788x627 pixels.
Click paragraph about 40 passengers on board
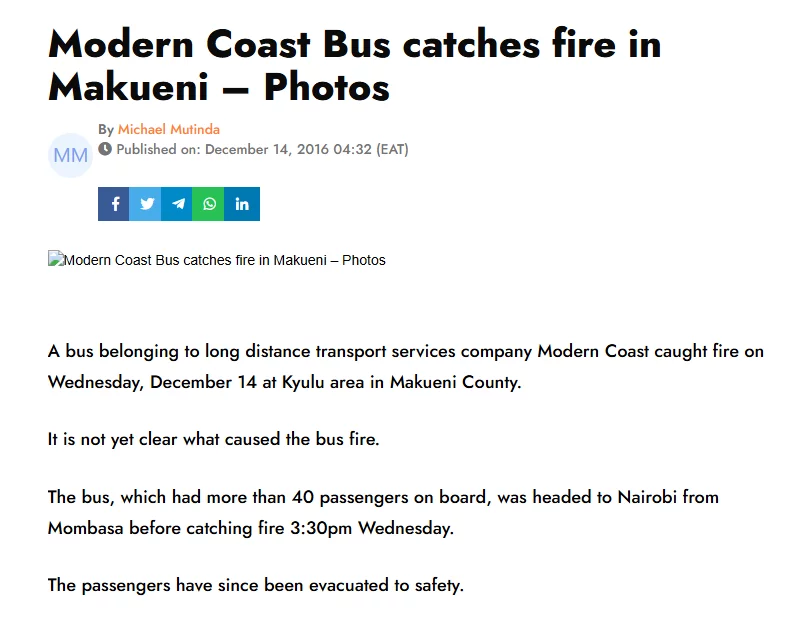[383, 512]
